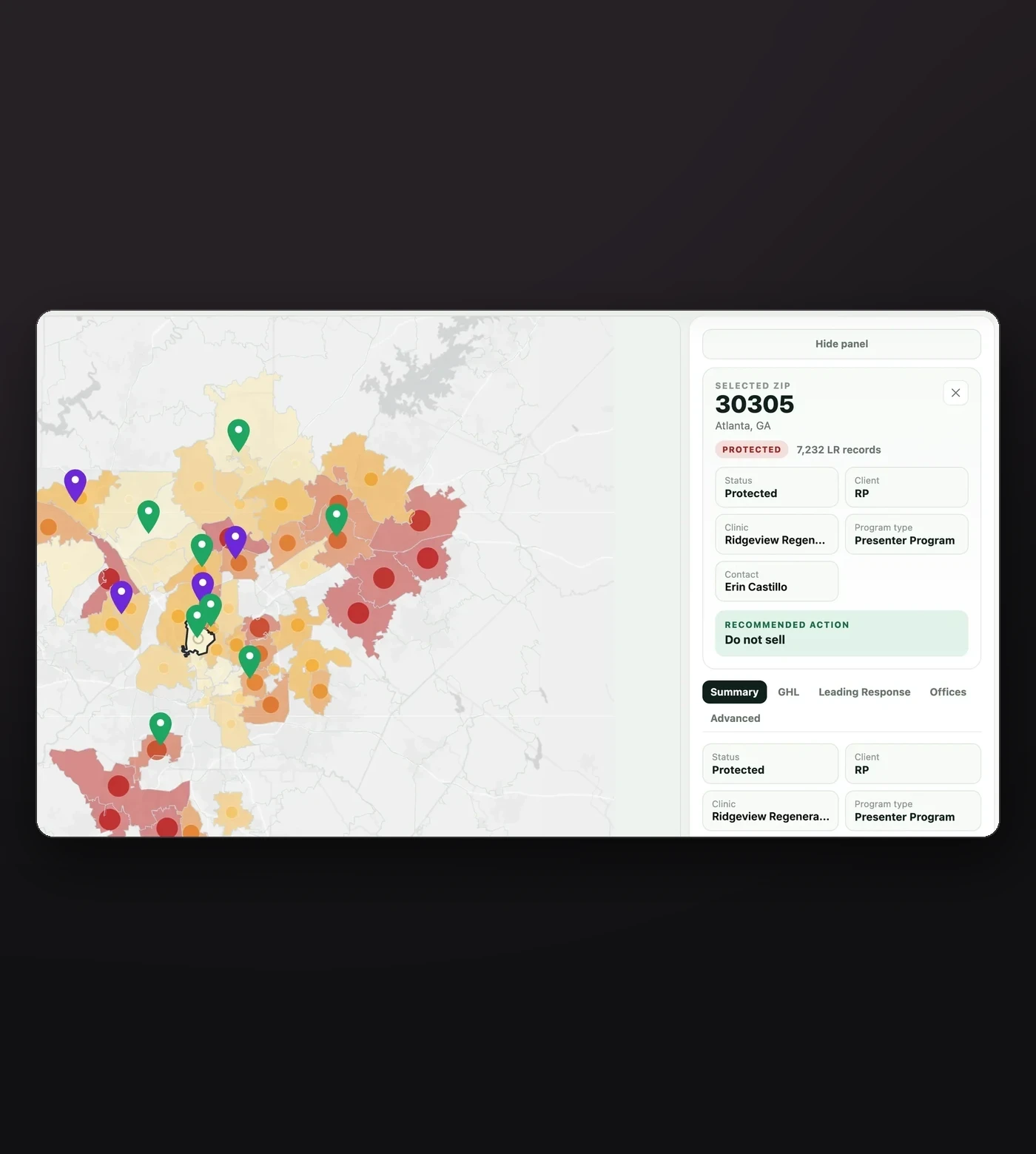Open the Leading Response tab

pos(864,692)
